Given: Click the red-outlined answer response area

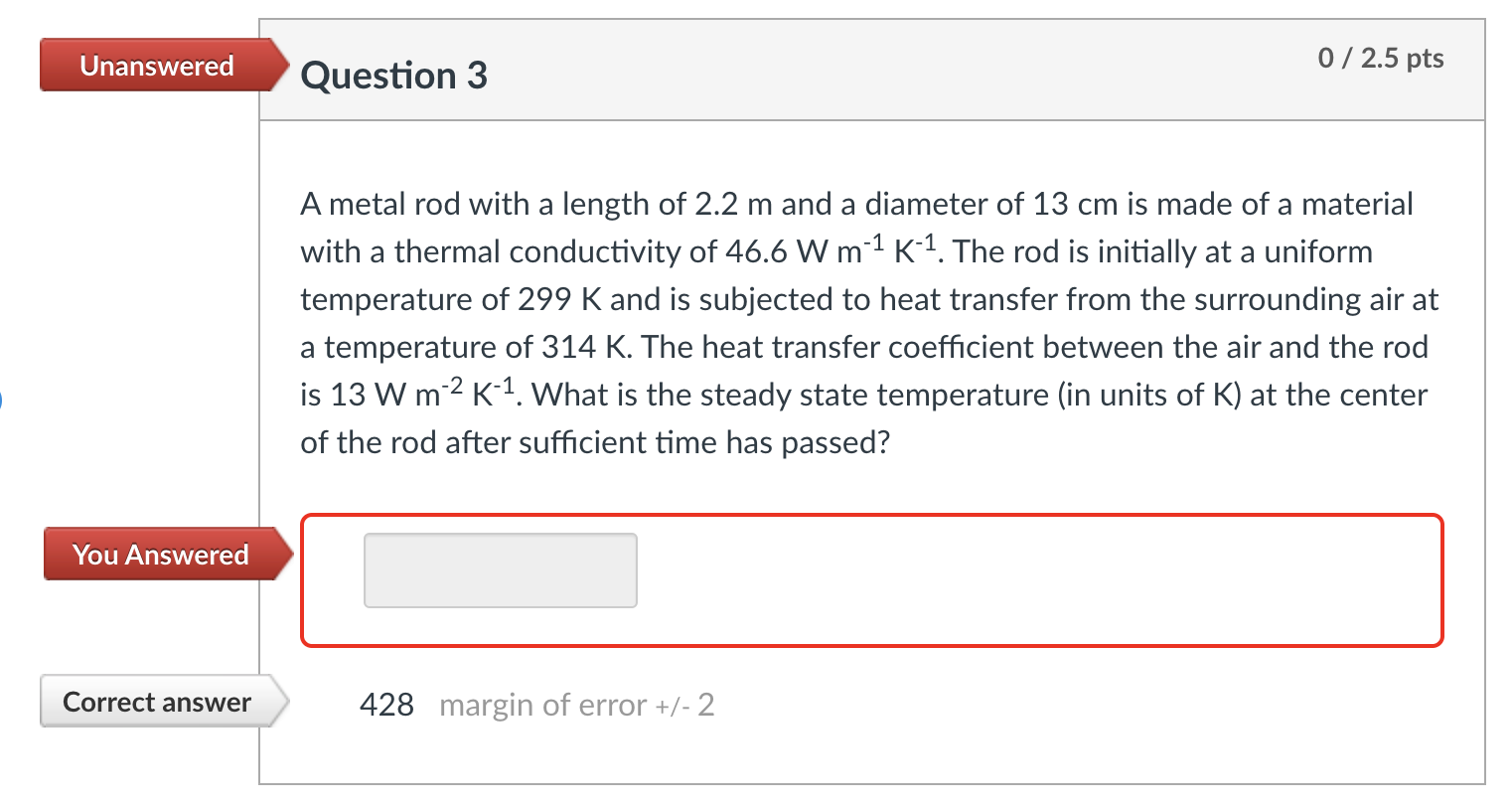Looking at the screenshot, I should (x=871, y=580).
